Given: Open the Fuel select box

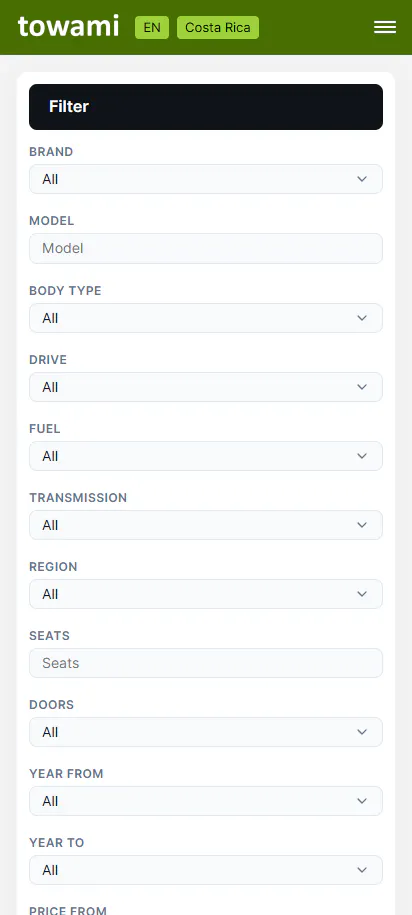Looking at the screenshot, I should (x=206, y=456).
